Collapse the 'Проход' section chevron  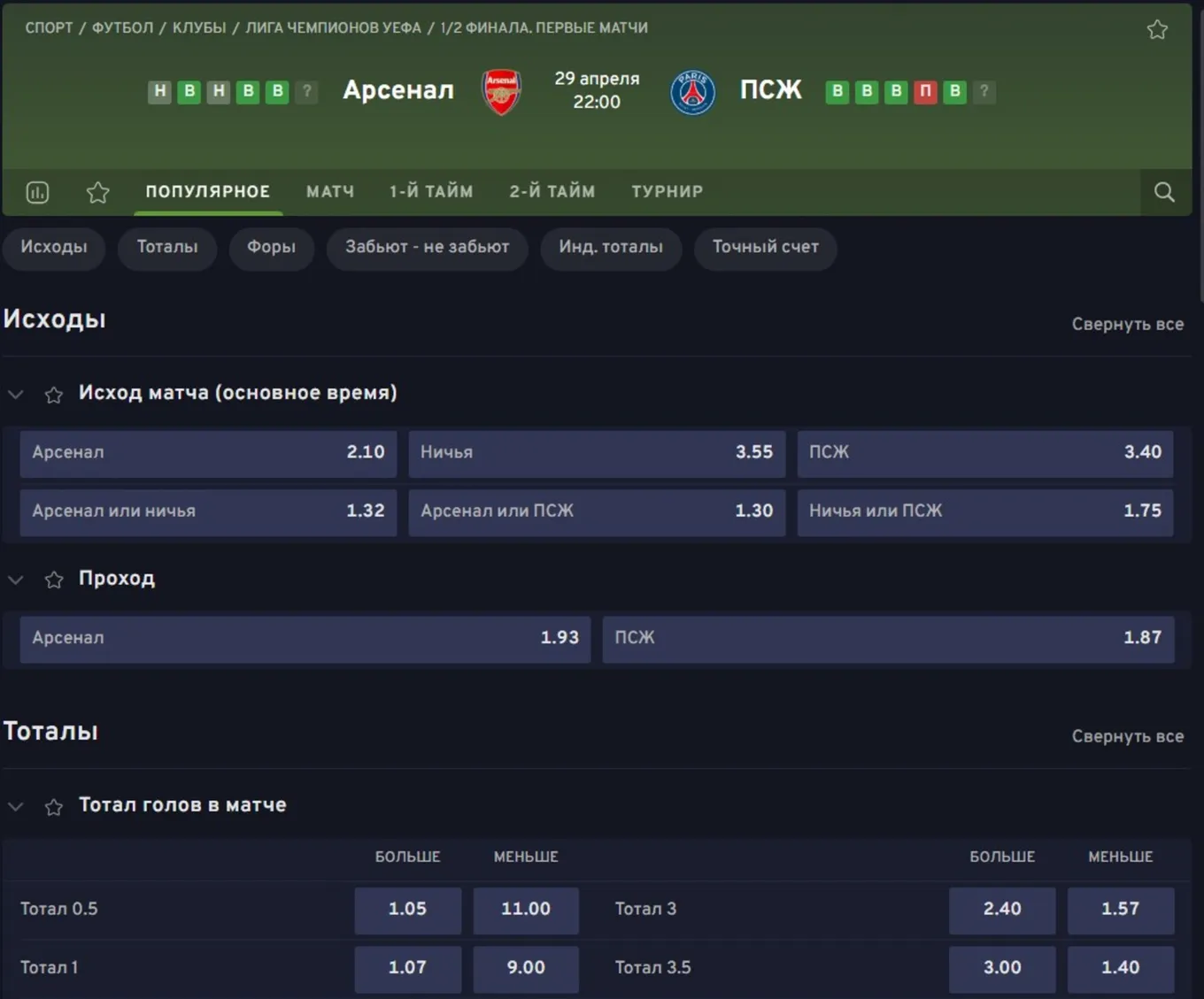tap(16, 580)
